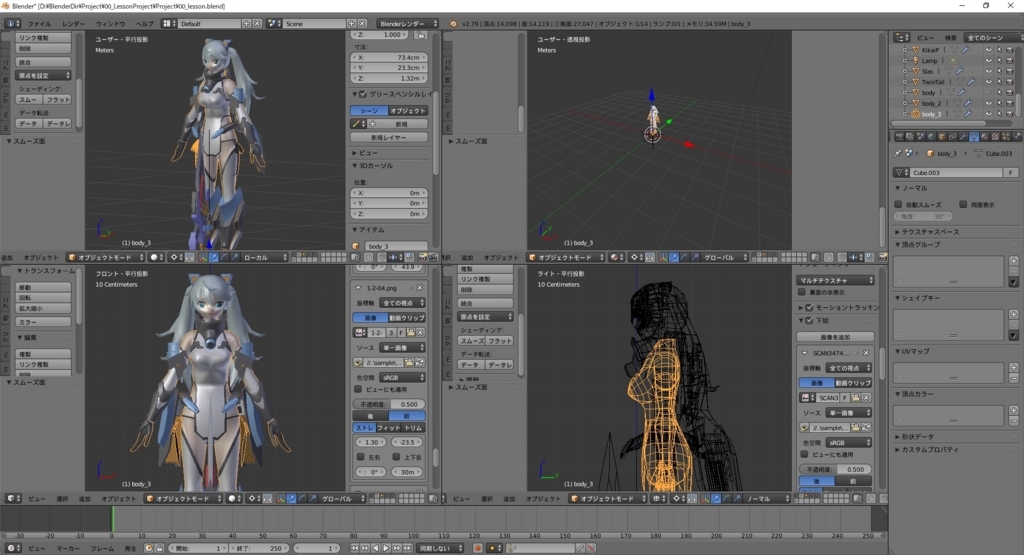
Task: Open the Constraints properties tab icon
Action: (952, 136)
